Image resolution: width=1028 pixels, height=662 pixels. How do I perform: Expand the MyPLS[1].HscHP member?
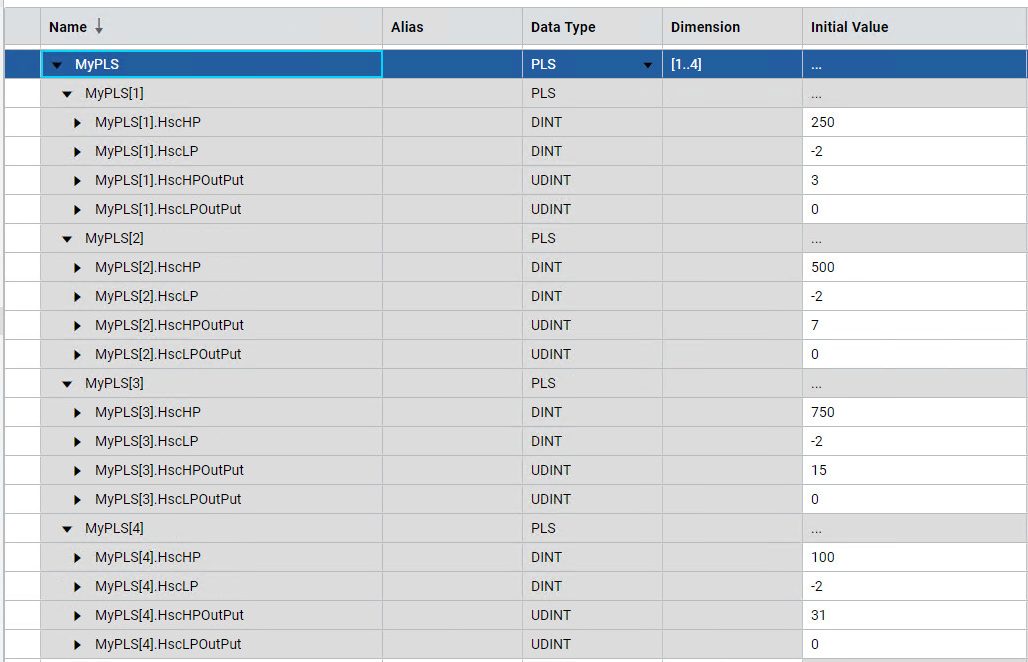click(x=78, y=123)
